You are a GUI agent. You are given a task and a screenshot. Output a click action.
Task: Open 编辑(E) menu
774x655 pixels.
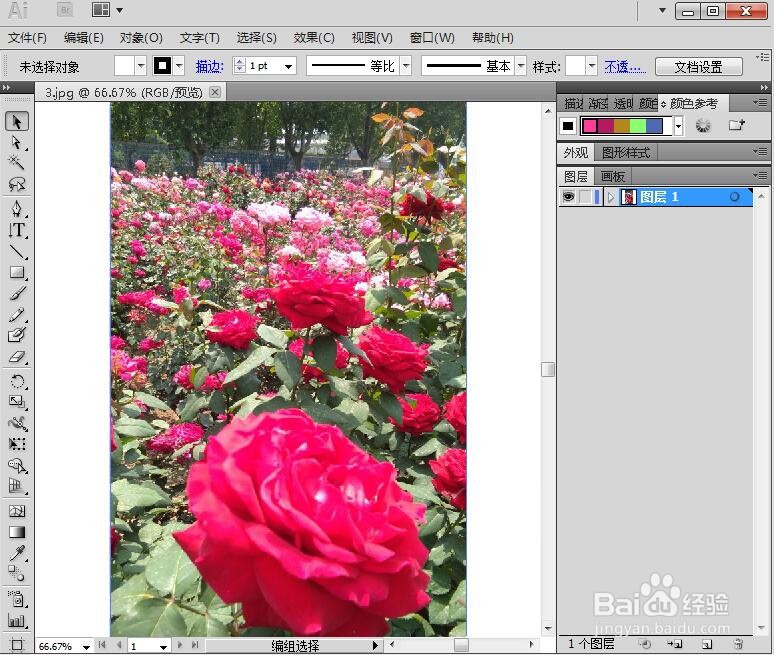pos(83,38)
